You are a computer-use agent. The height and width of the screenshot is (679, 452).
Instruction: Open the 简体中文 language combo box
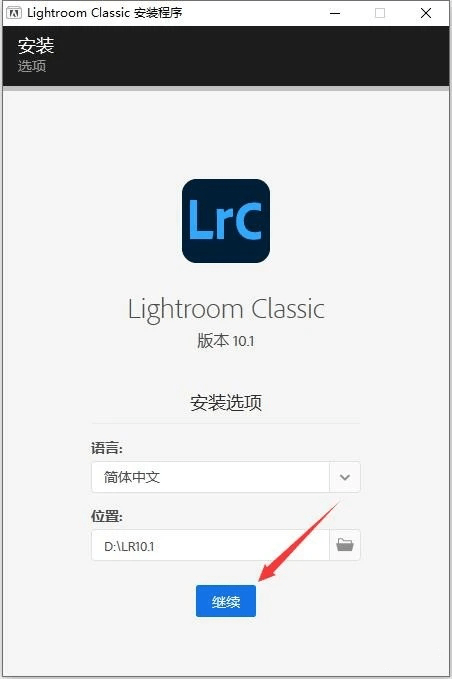(x=226, y=477)
